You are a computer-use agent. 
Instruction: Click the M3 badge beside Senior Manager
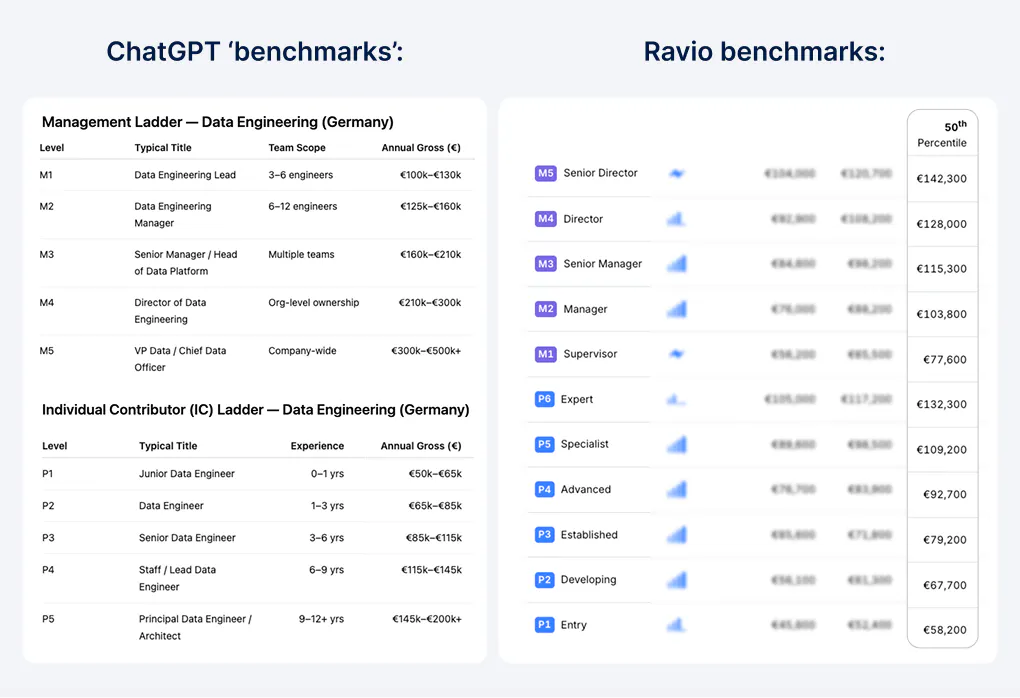coord(545,263)
